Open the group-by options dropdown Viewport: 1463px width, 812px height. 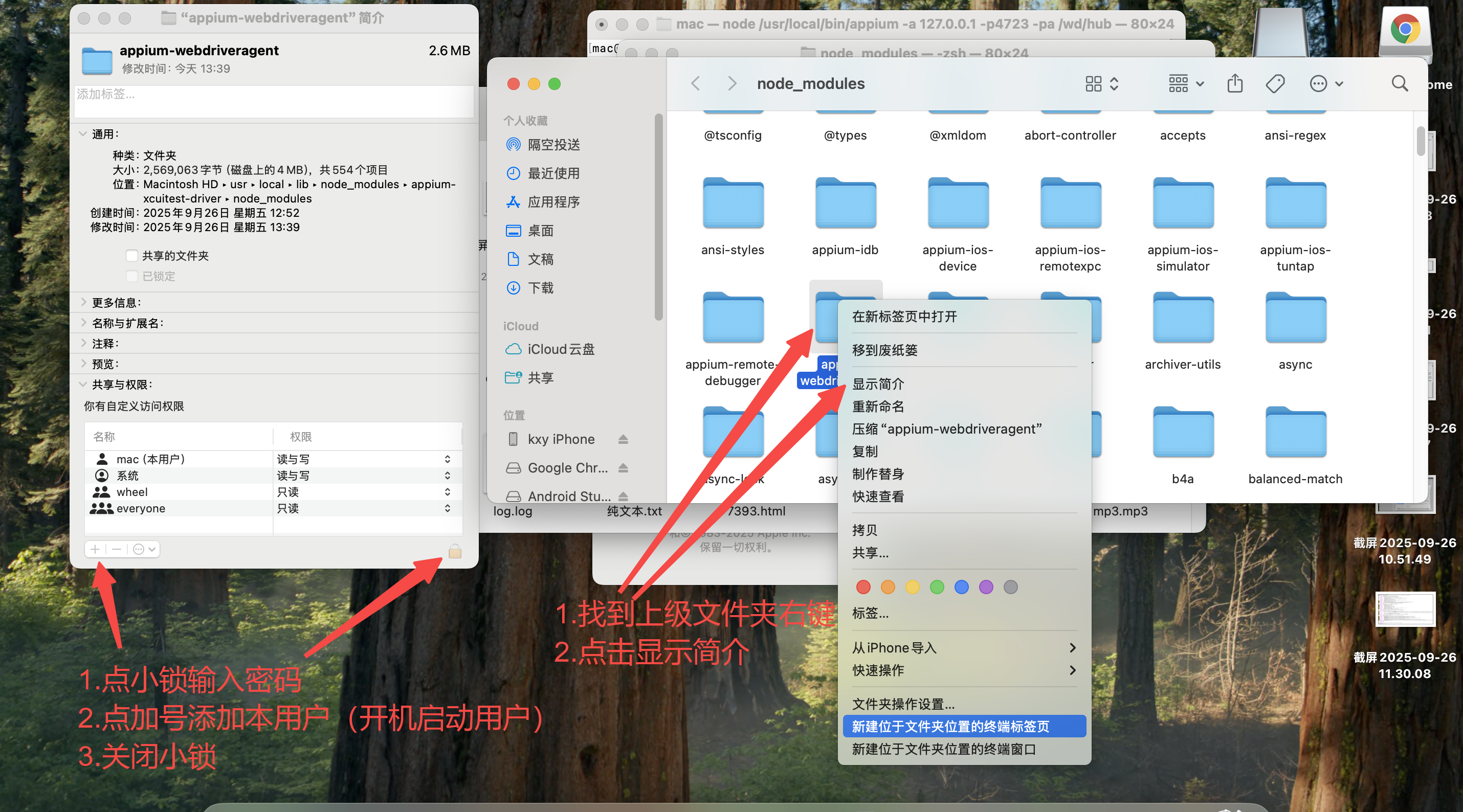pyautogui.click(x=1186, y=84)
